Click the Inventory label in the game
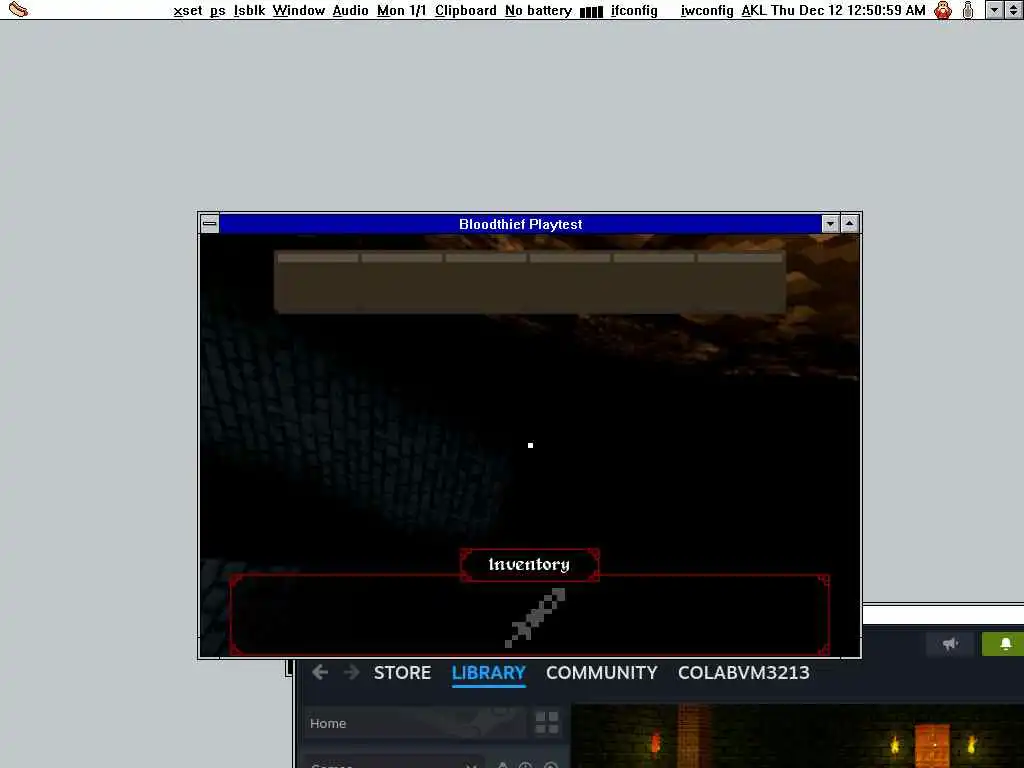Screen dimensions: 1024x768 (x=529, y=564)
